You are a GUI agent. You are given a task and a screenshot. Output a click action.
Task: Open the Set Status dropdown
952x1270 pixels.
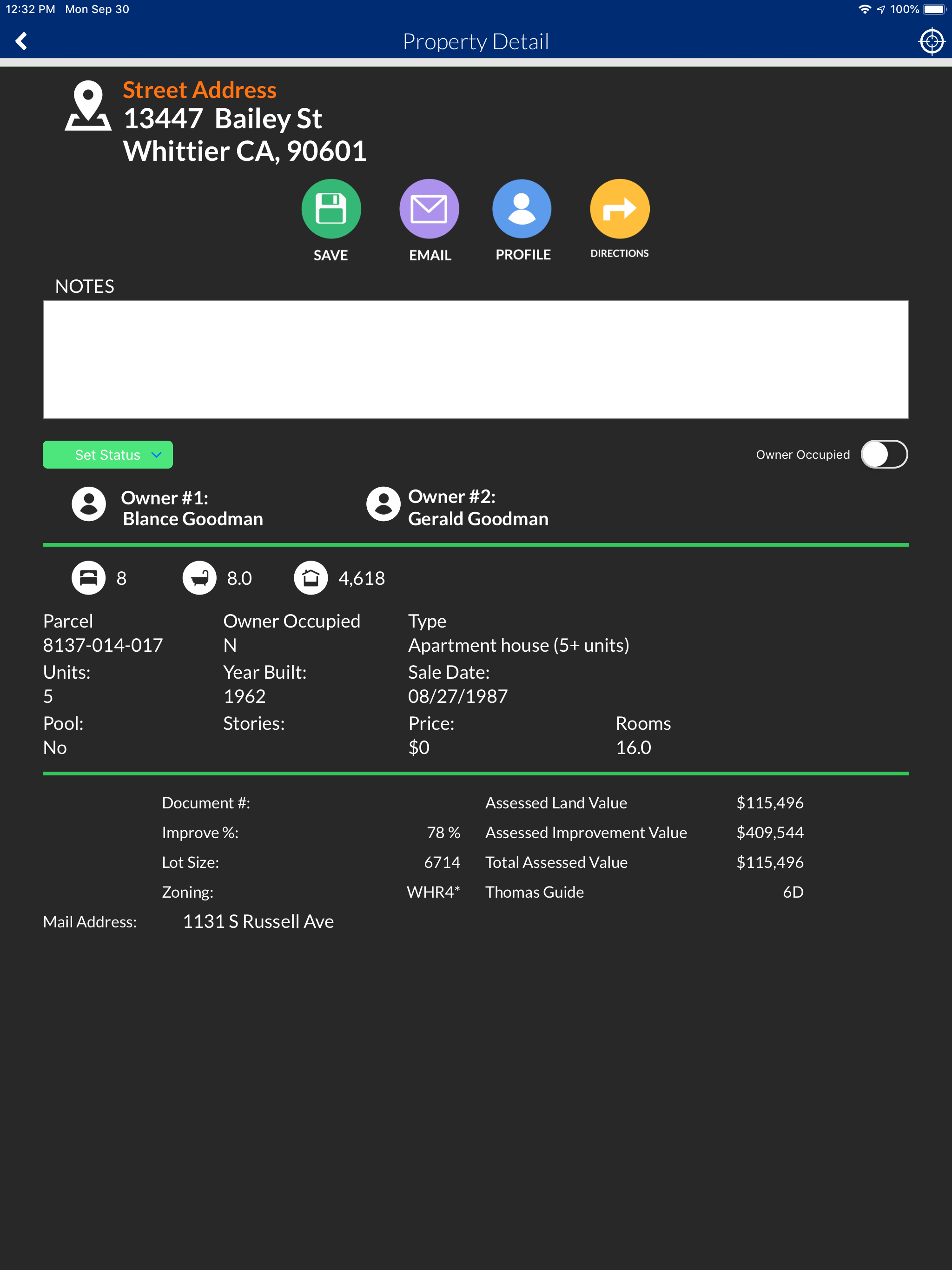pos(107,455)
